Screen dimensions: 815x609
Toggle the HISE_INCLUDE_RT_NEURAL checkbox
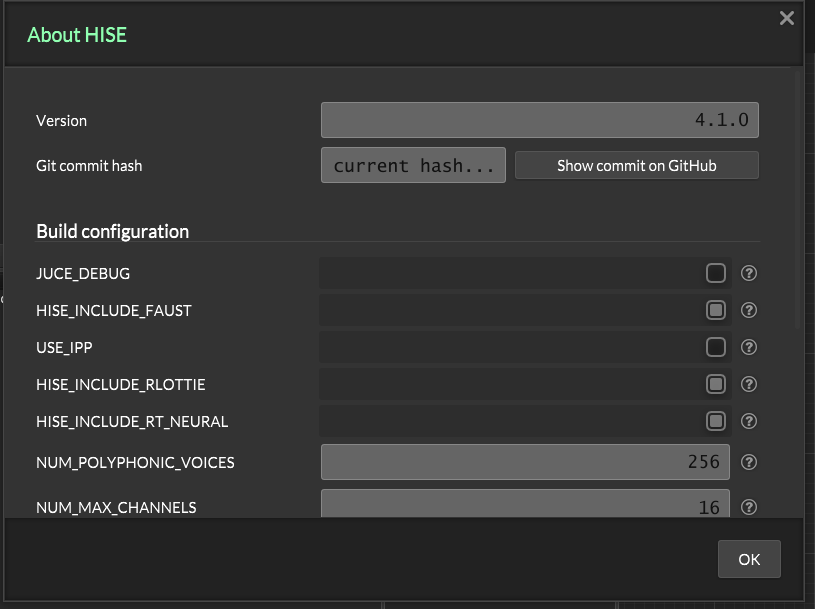pyautogui.click(x=715, y=421)
